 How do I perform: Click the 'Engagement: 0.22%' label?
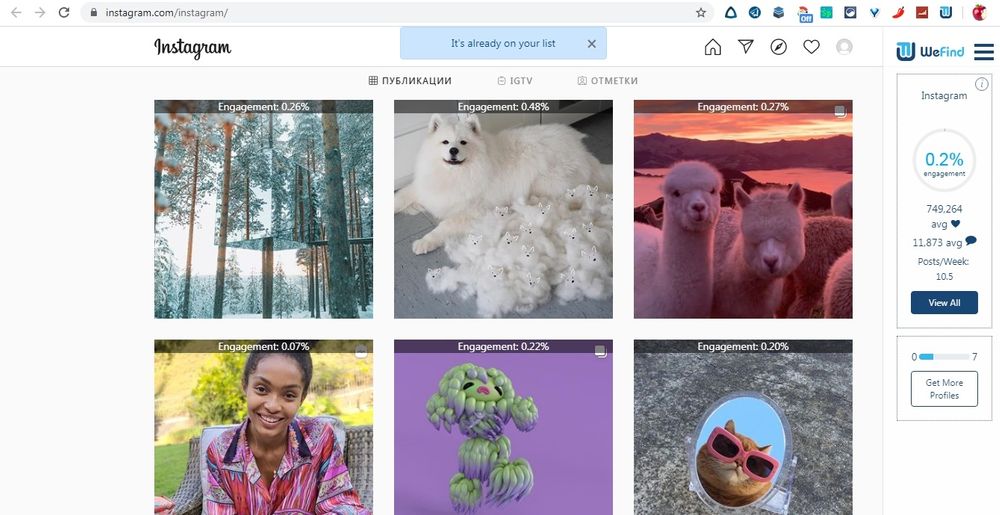(503, 346)
